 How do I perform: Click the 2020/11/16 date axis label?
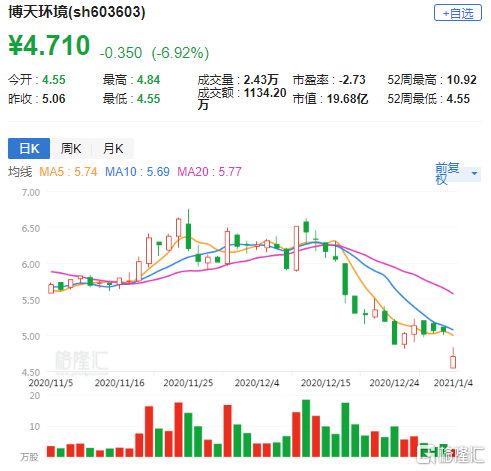point(119,383)
